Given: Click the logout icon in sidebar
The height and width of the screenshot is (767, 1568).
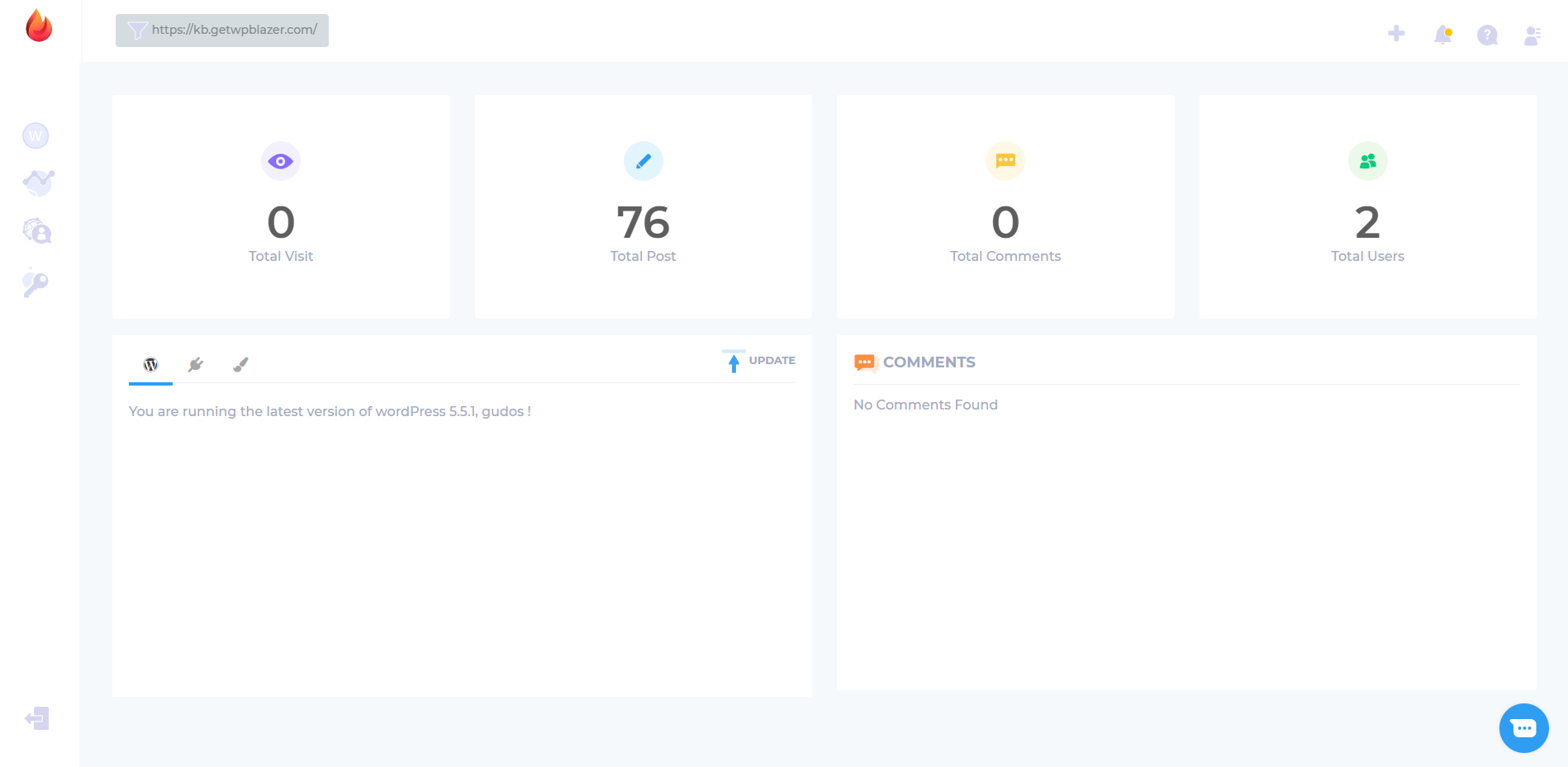Looking at the screenshot, I should (x=37, y=718).
